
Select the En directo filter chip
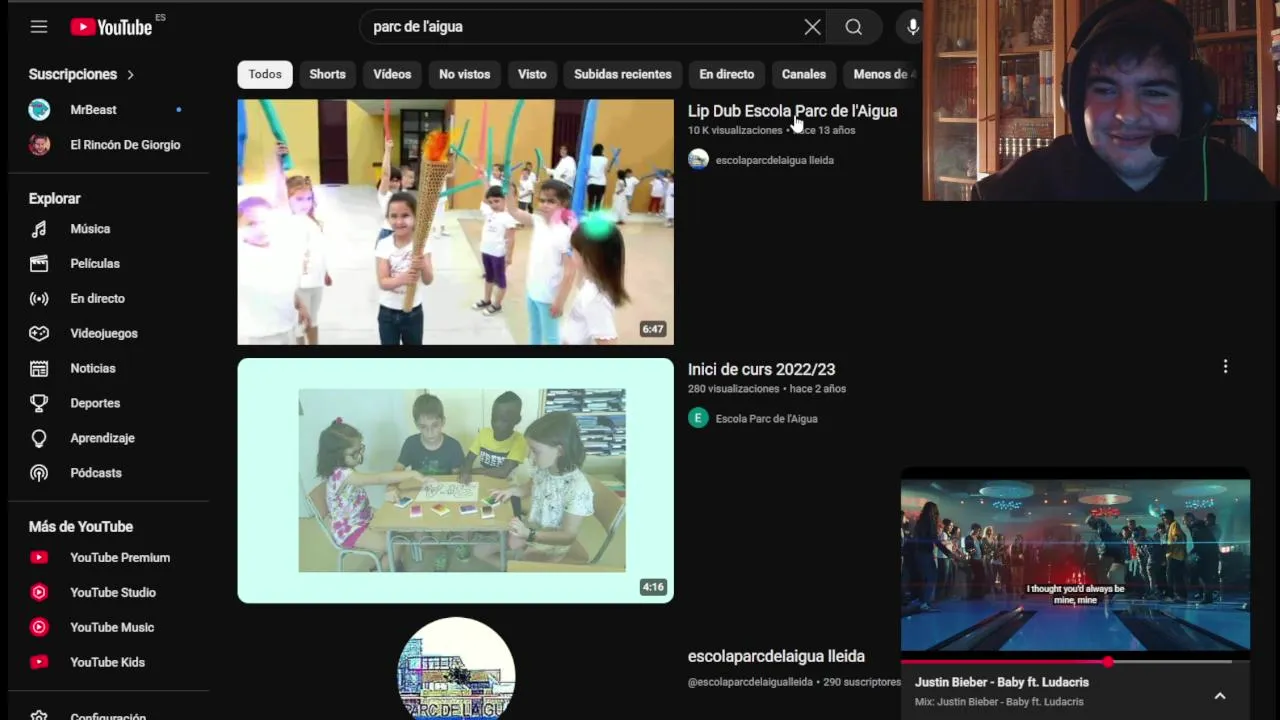click(x=726, y=74)
